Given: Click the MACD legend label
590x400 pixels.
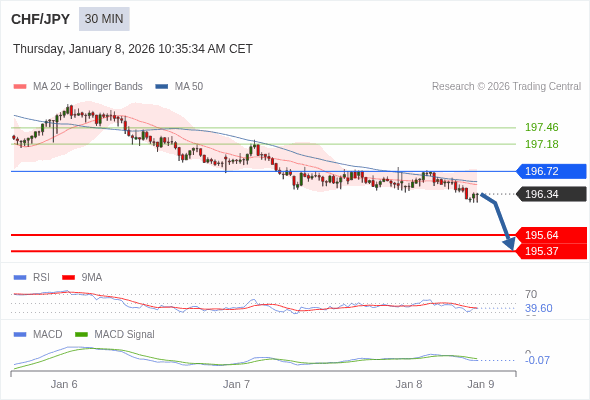Looking at the screenshot, I should pyautogui.click(x=48, y=335).
